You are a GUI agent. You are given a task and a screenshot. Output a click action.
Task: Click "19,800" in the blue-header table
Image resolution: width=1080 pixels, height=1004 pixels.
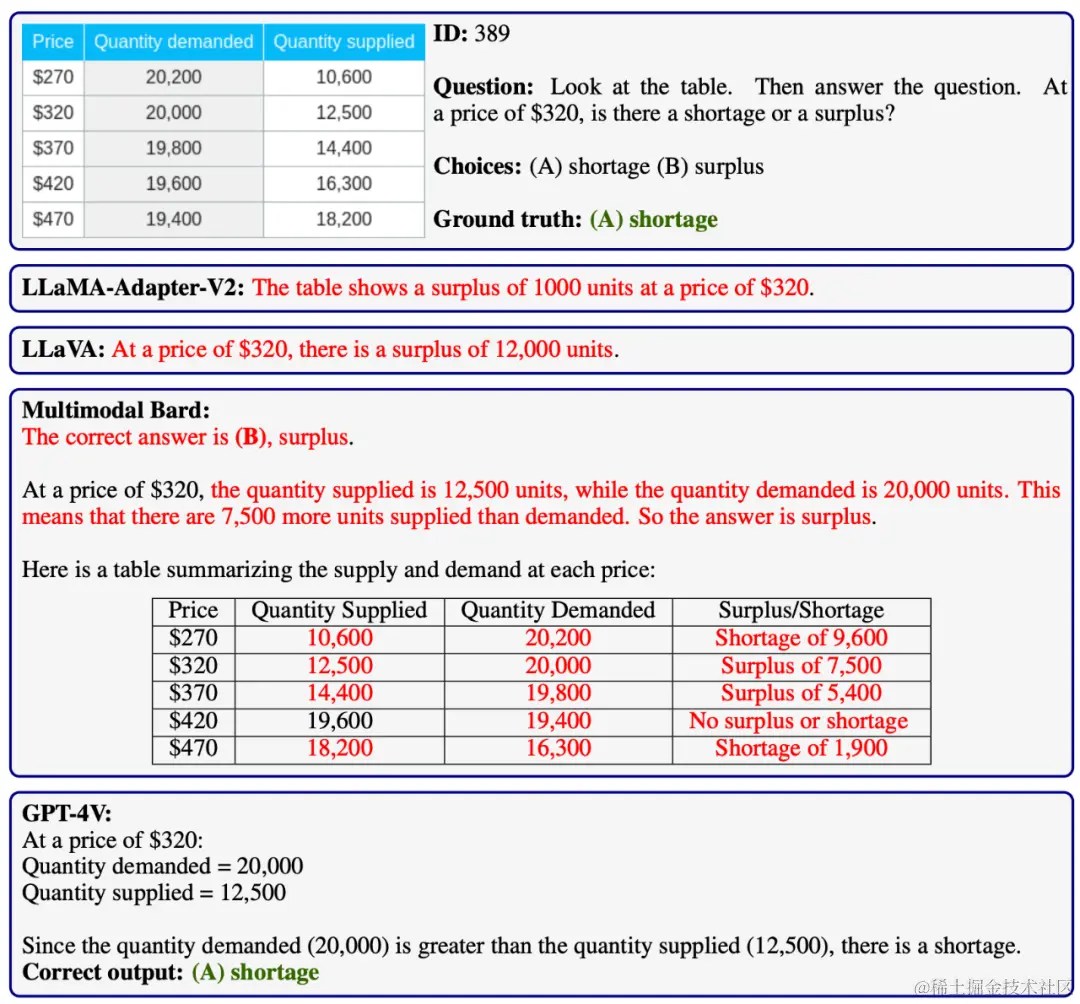tap(174, 148)
